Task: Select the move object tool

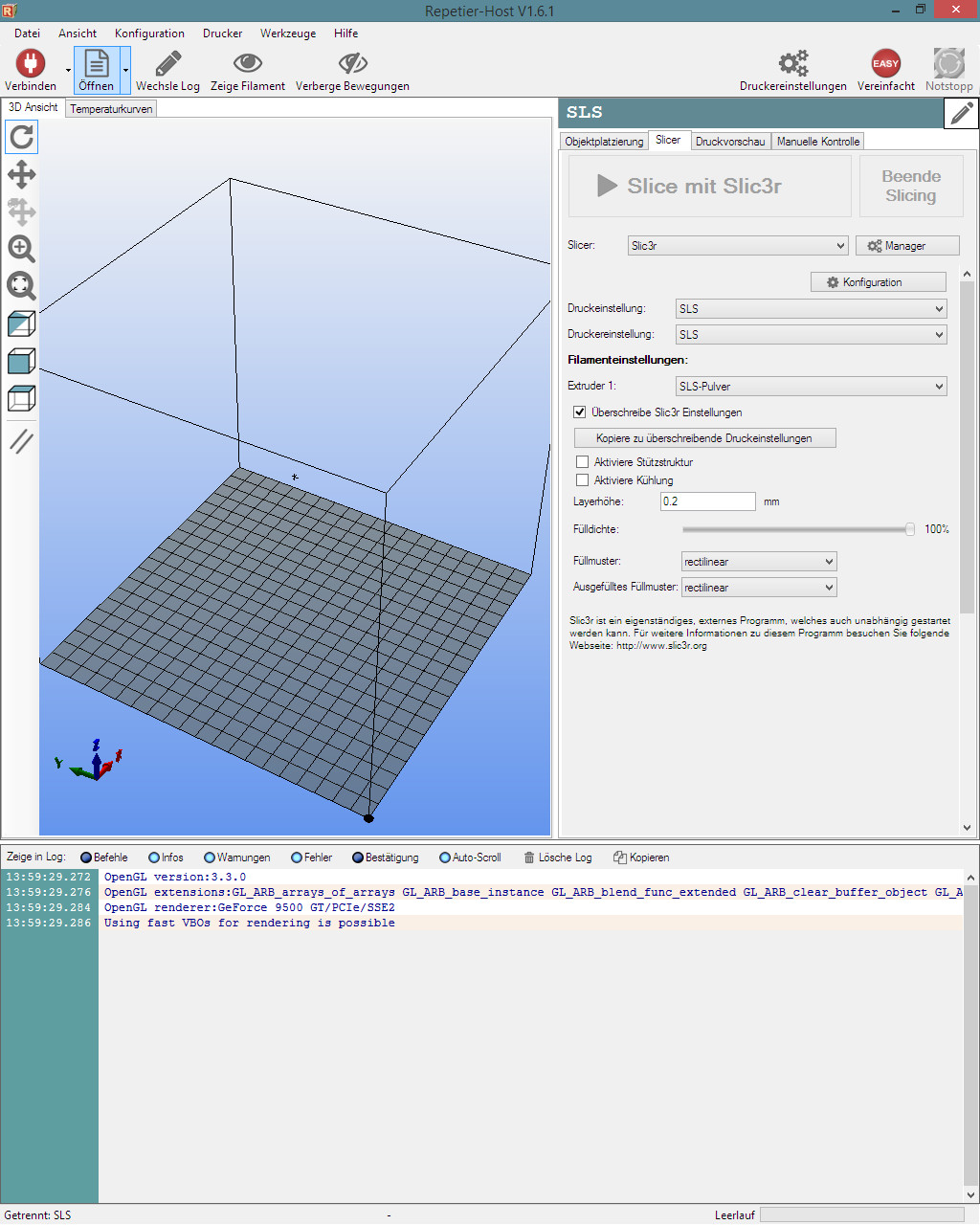Action: point(21,212)
